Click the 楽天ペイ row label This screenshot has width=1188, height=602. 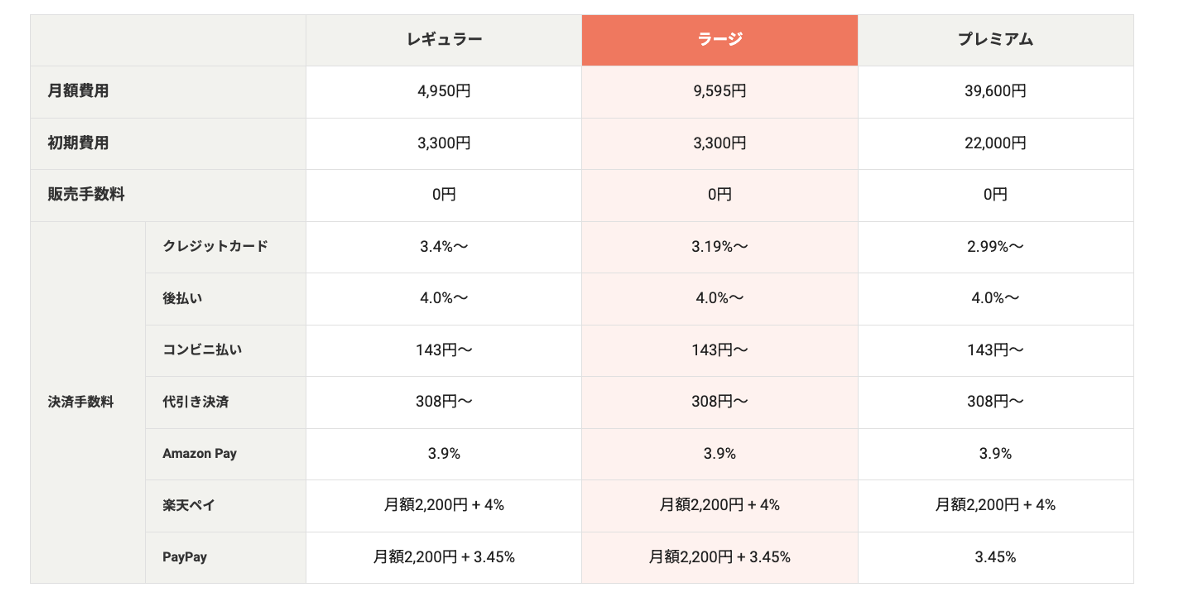(x=189, y=505)
